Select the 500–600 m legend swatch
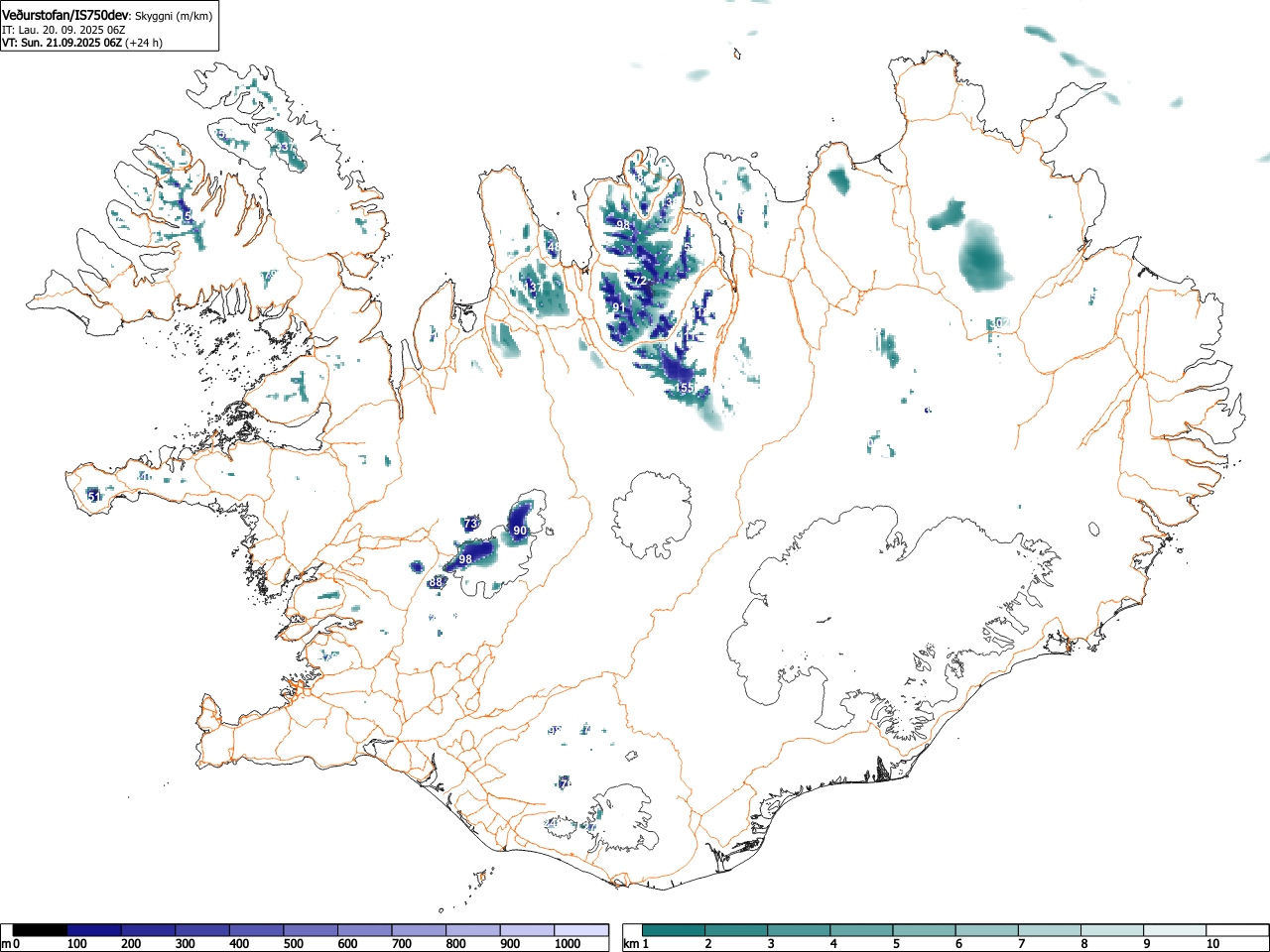1270x952 pixels. 311,930
